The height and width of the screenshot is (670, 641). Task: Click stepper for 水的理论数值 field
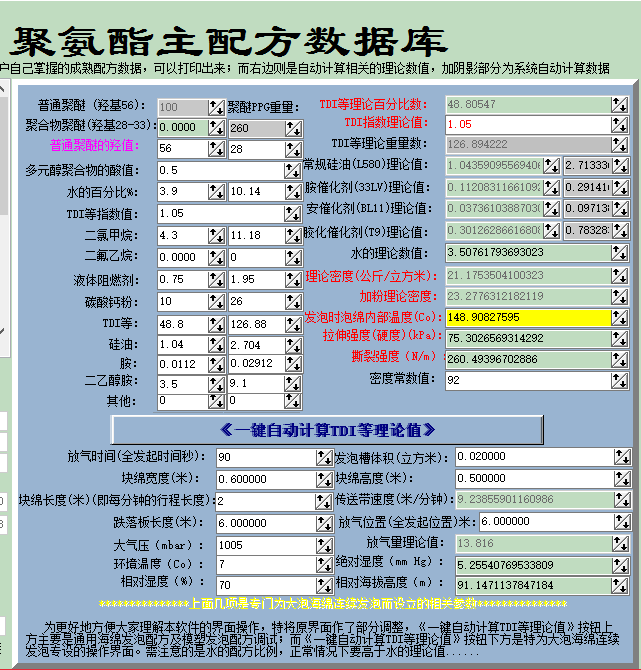pyautogui.click(x=619, y=253)
